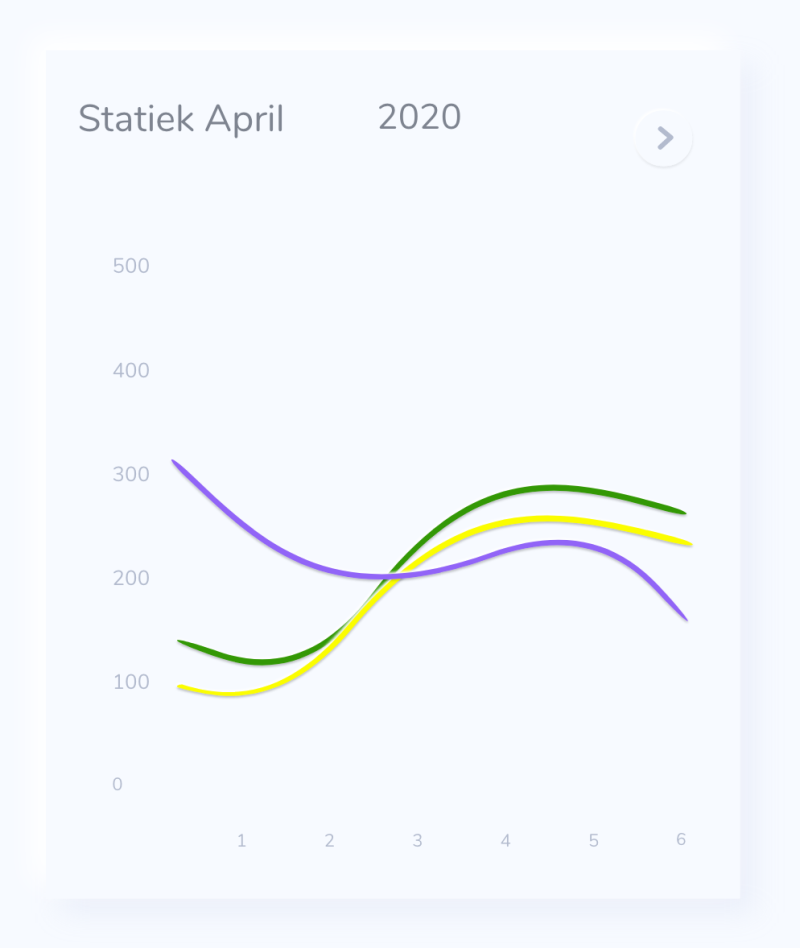Click the 100 y-axis label

[x=131, y=682]
